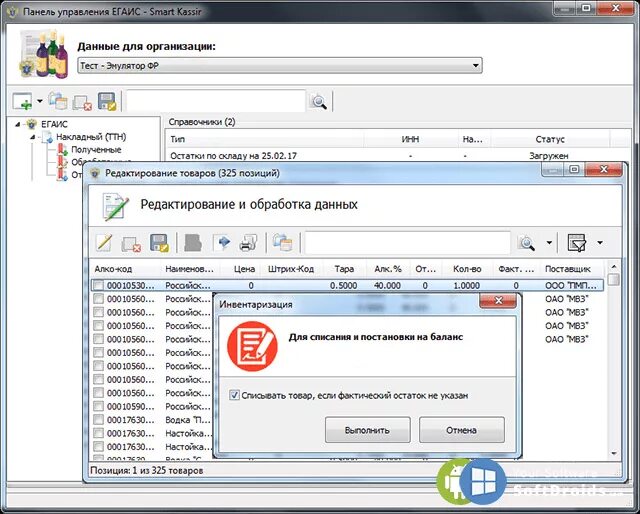
Task: Click status bar 'Позиция: 1 из 325 товаров'
Action: click(x=147, y=470)
